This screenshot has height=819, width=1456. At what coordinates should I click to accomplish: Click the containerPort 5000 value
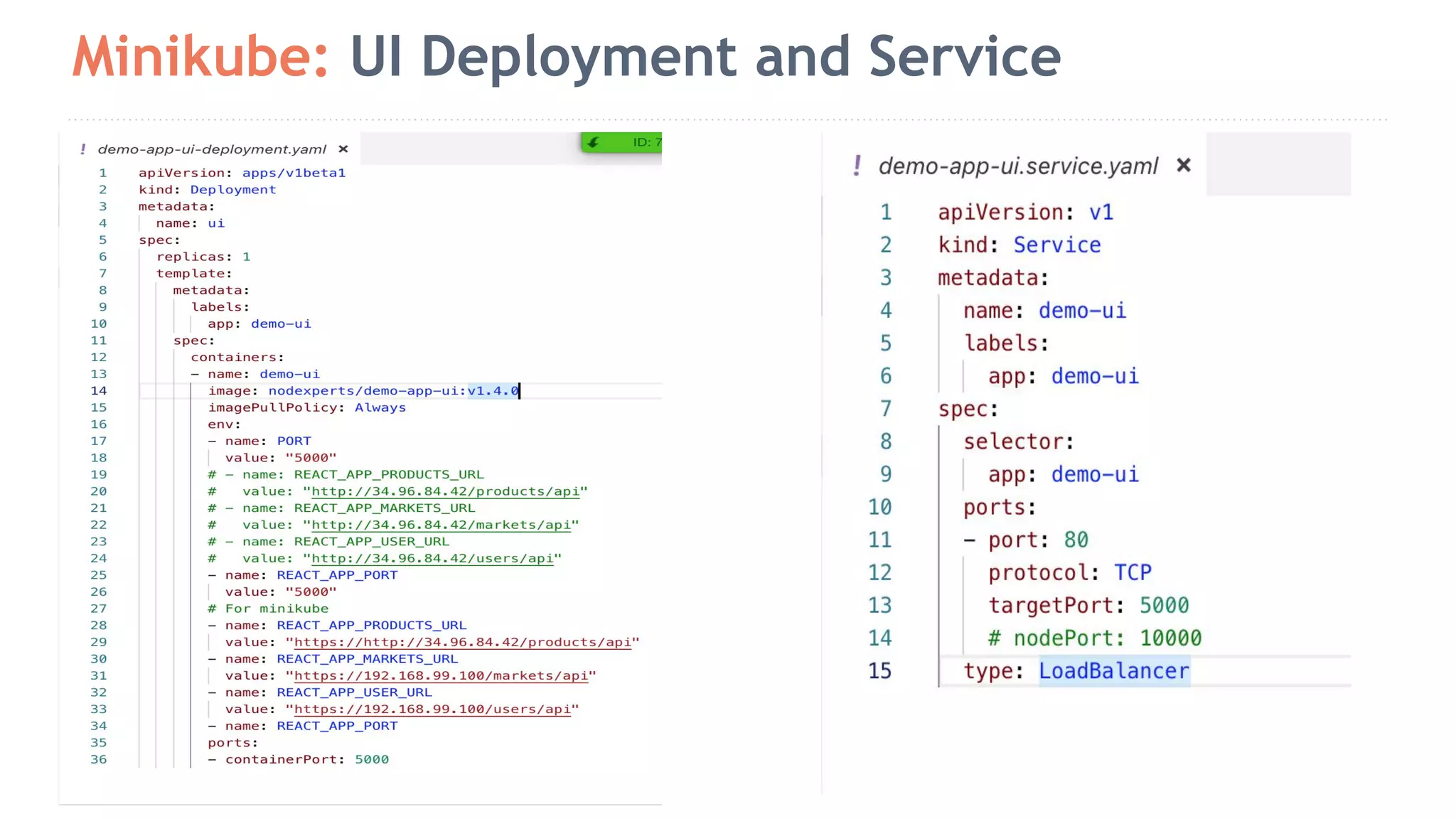[x=372, y=760]
